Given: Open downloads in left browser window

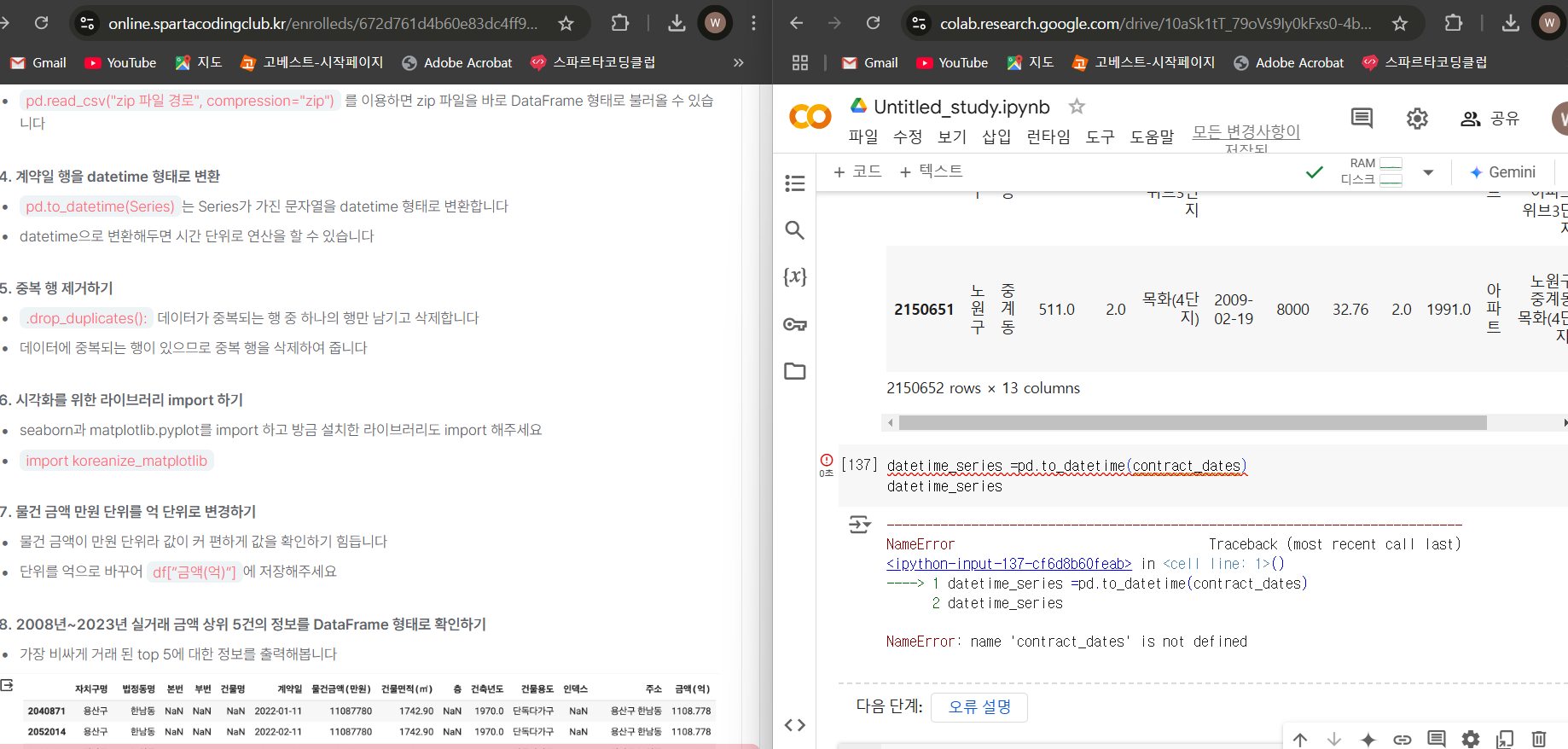Looking at the screenshot, I should pos(677,23).
